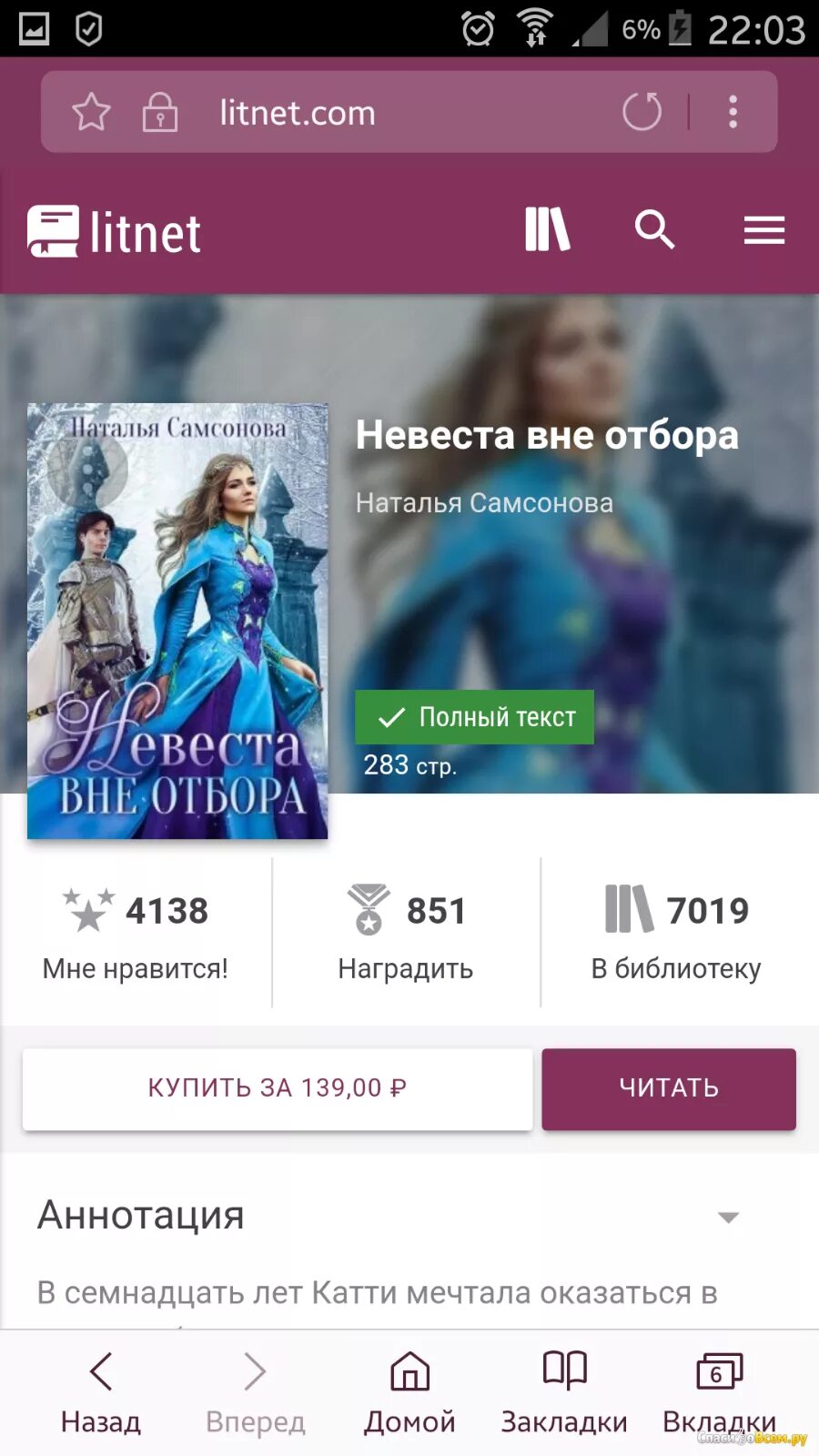The width and height of the screenshot is (819, 1456).
Task: Show open tabs via Вкладки
Action: 719,1393
